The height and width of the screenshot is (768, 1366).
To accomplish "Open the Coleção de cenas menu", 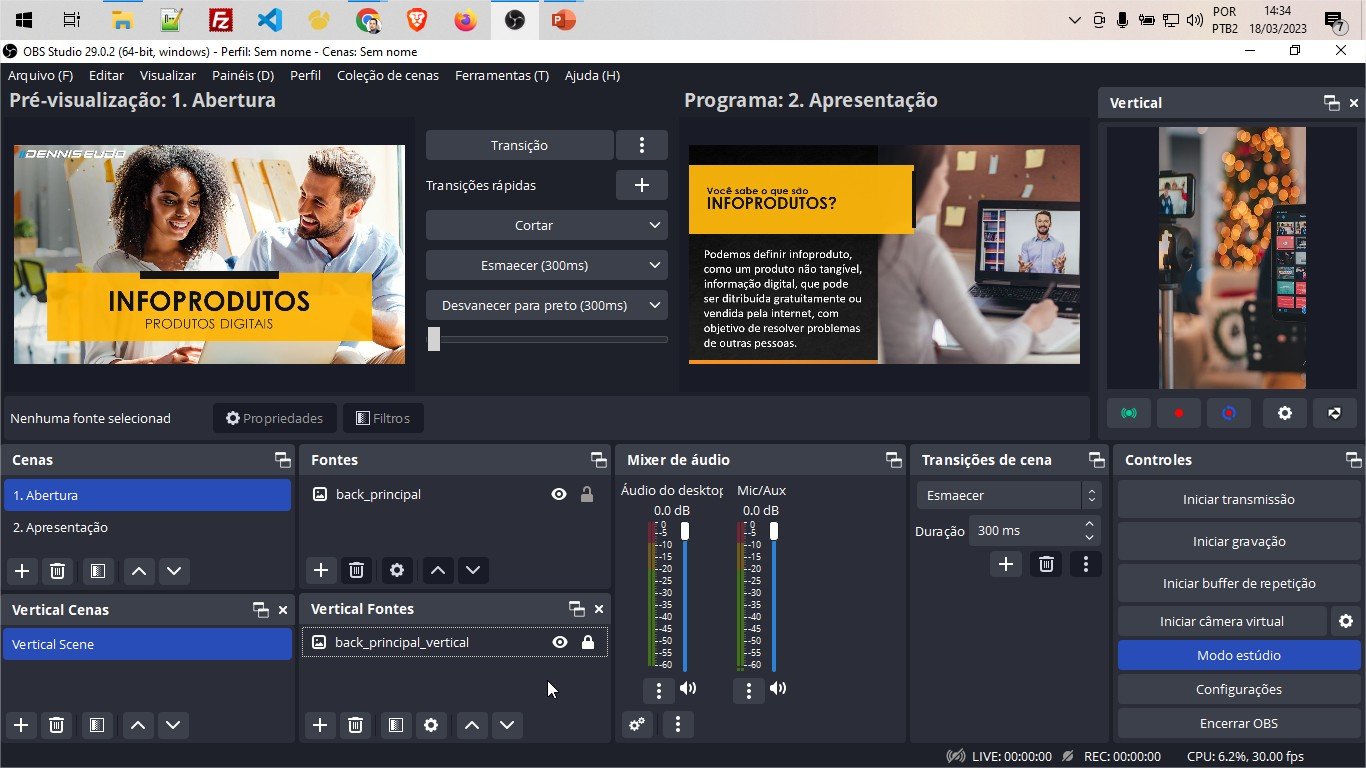I will point(388,75).
